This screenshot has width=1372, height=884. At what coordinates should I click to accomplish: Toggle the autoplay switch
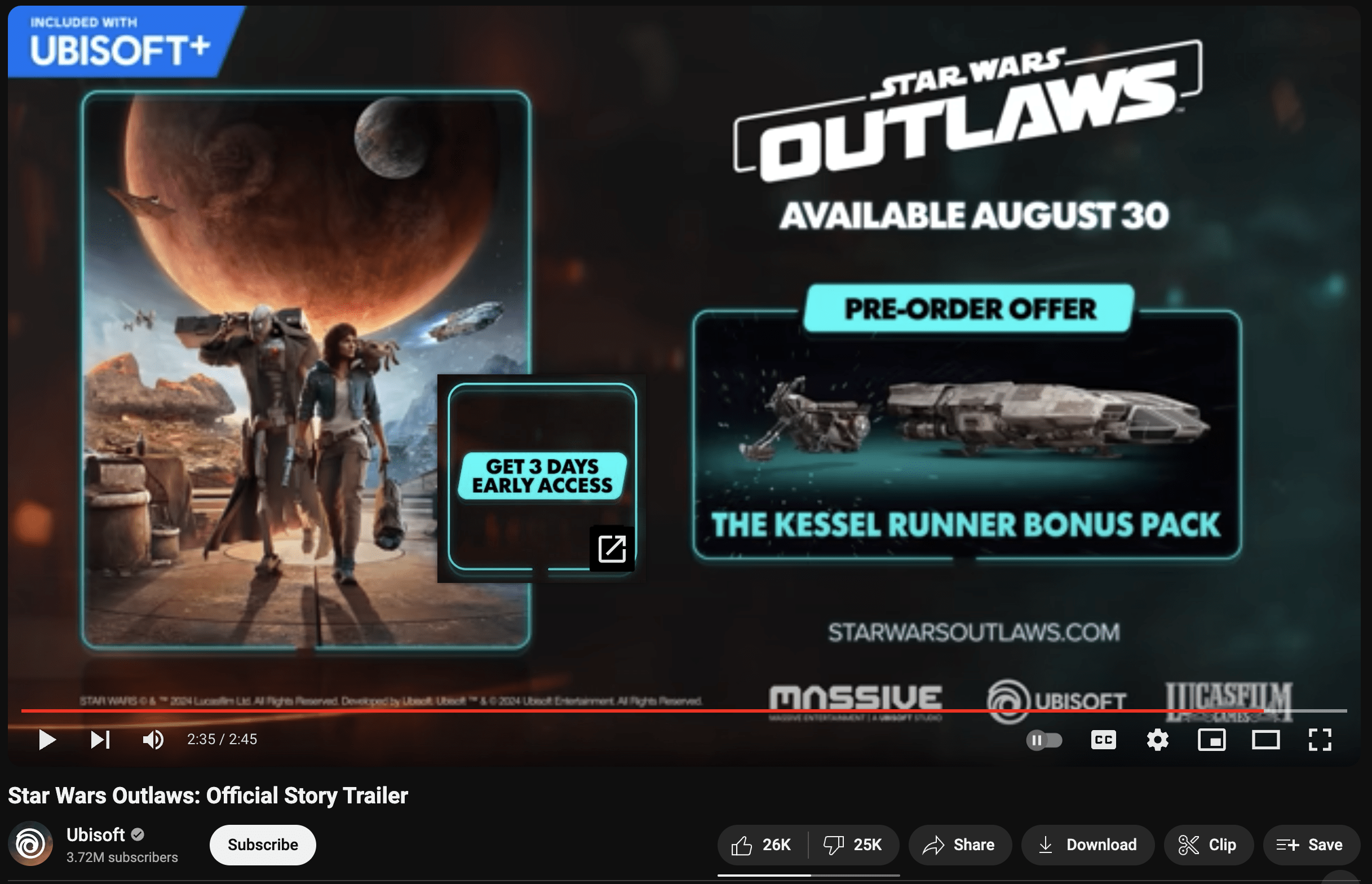[x=1044, y=740]
